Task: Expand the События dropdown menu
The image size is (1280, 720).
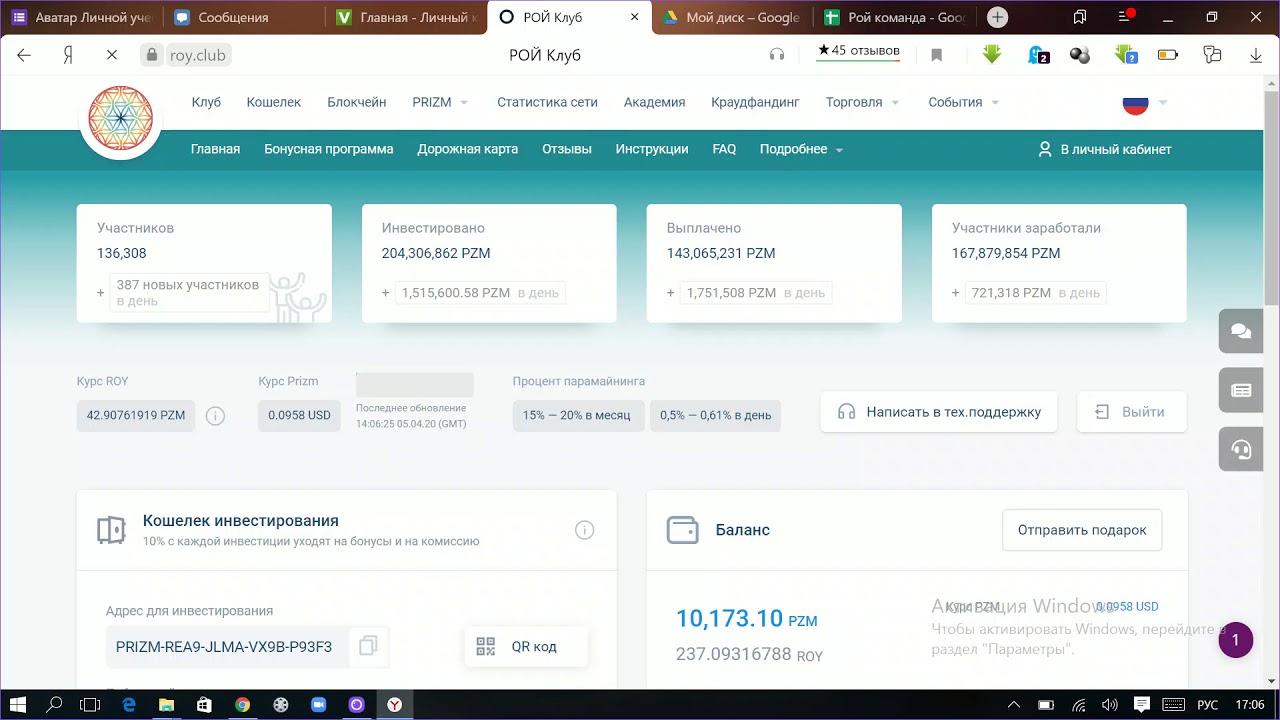Action: 963,102
